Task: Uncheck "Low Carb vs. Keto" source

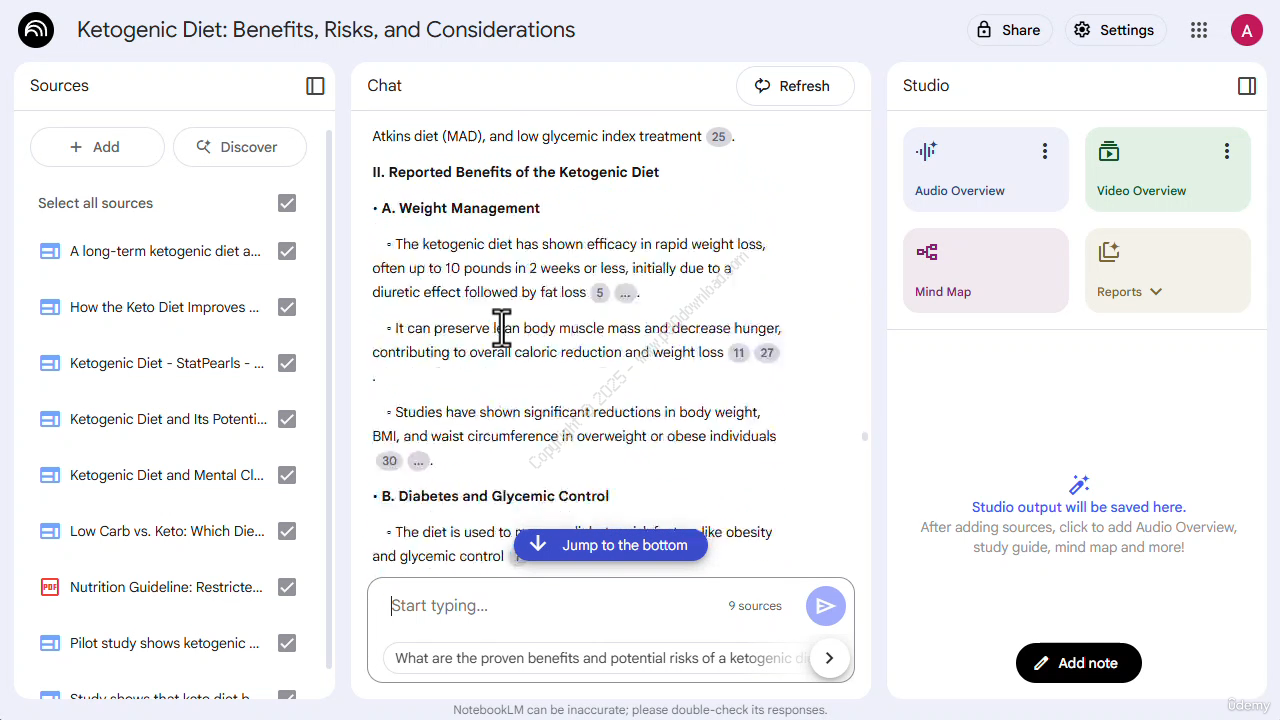Action: [287, 531]
